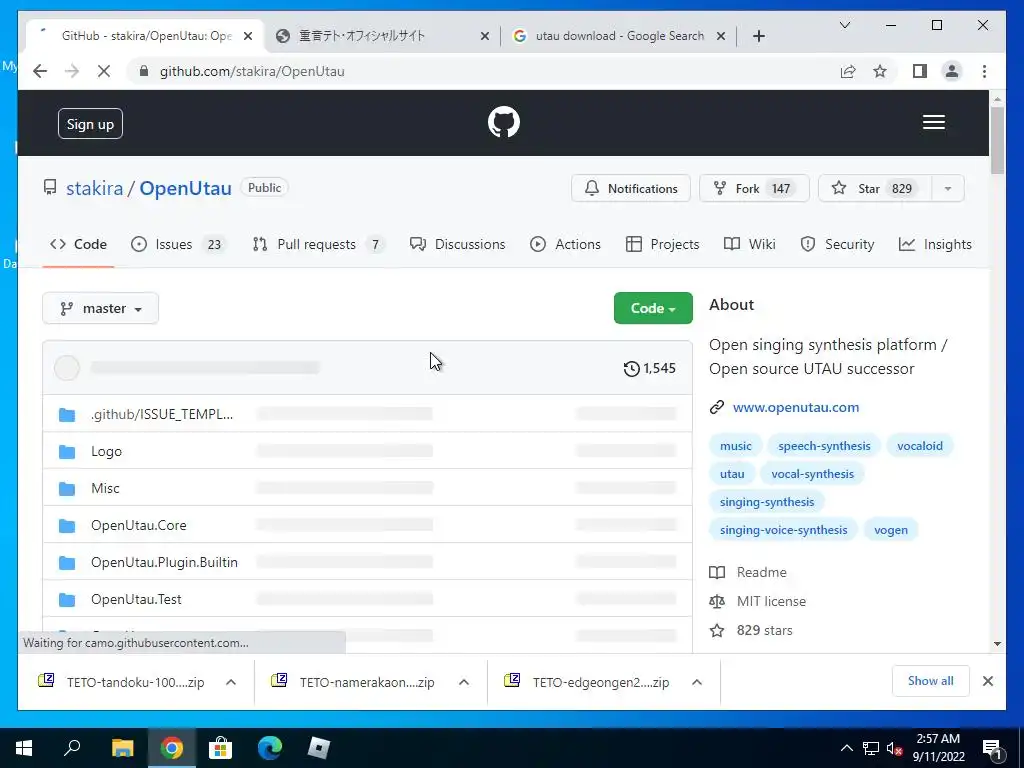Open Microsoft Store from taskbar
Image resolution: width=1024 pixels, height=768 pixels.
[x=220, y=748]
